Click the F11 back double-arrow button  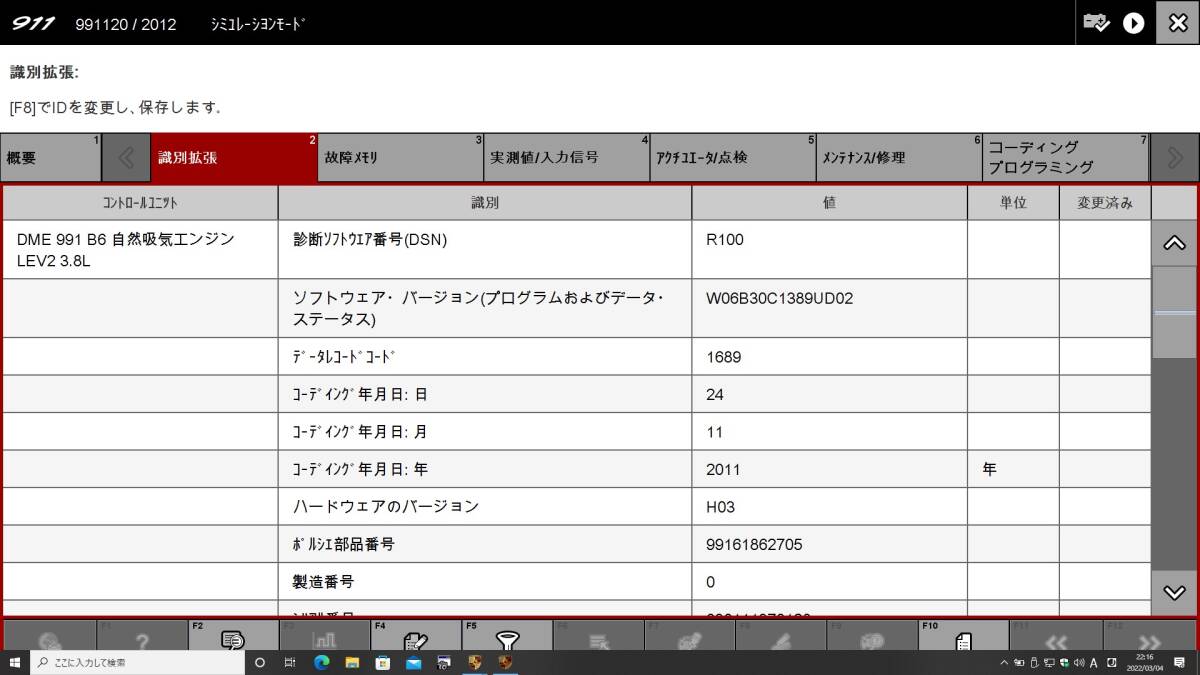(1056, 637)
